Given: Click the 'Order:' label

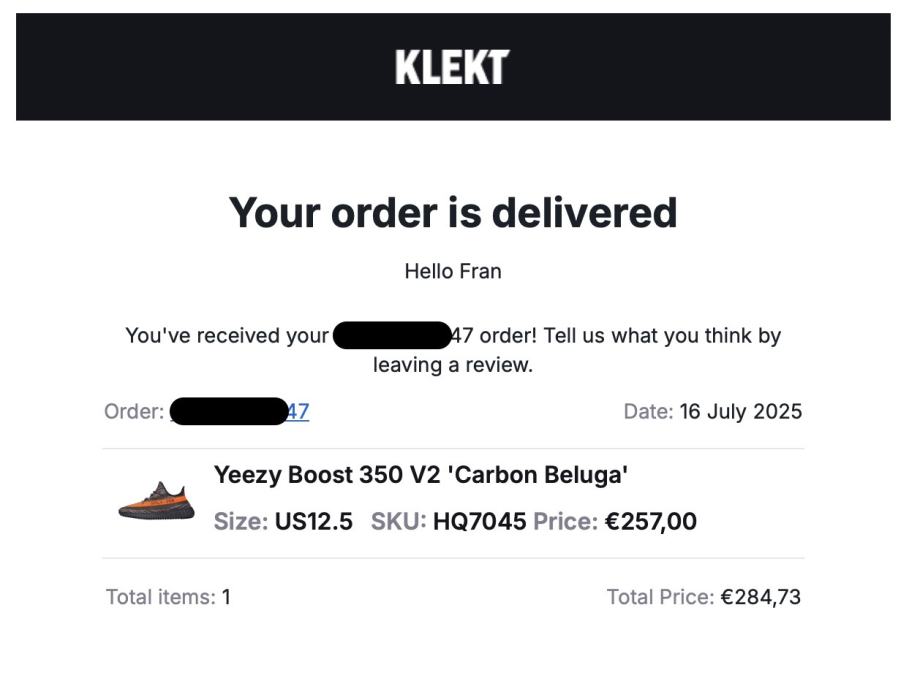Looking at the screenshot, I should 134,411.
